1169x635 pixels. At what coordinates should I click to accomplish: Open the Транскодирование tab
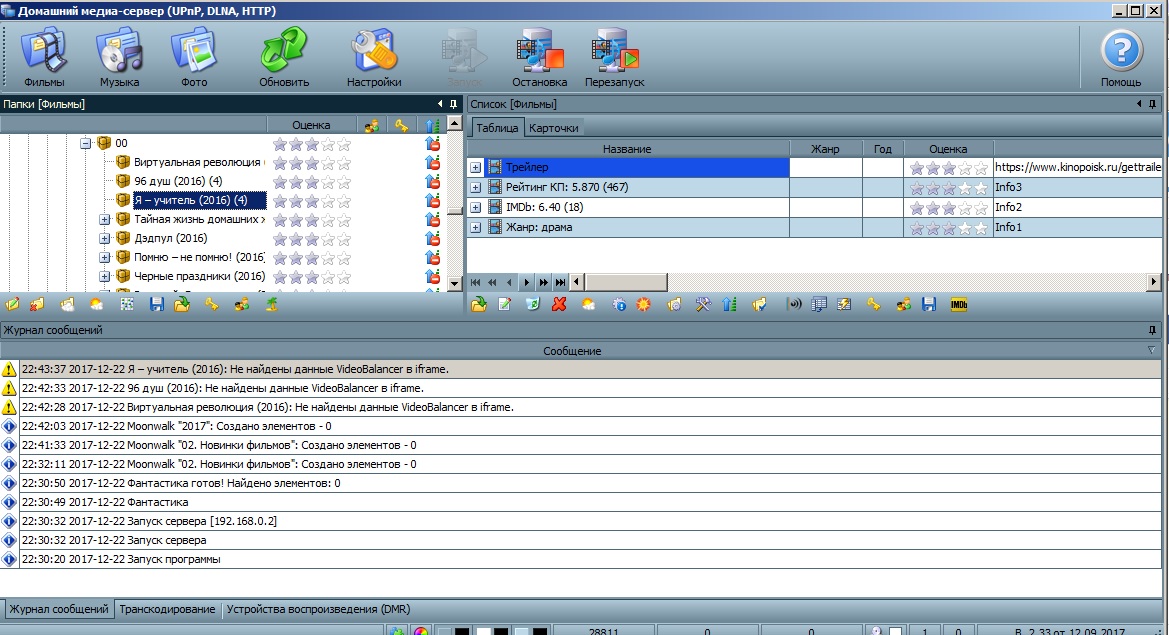click(167, 609)
